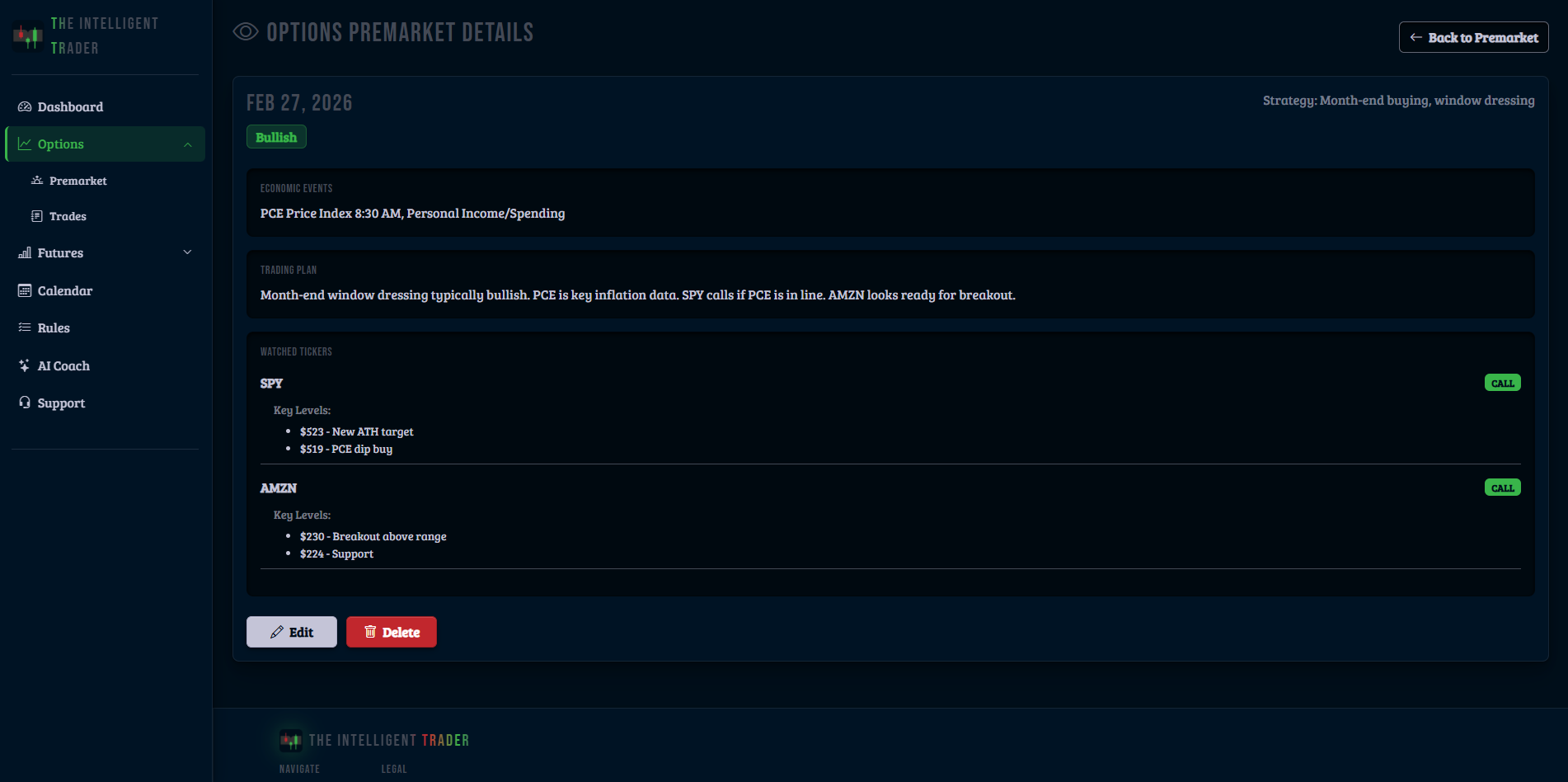Select the Options chart icon in the sidebar
This screenshot has width=1568, height=782.
pos(24,143)
